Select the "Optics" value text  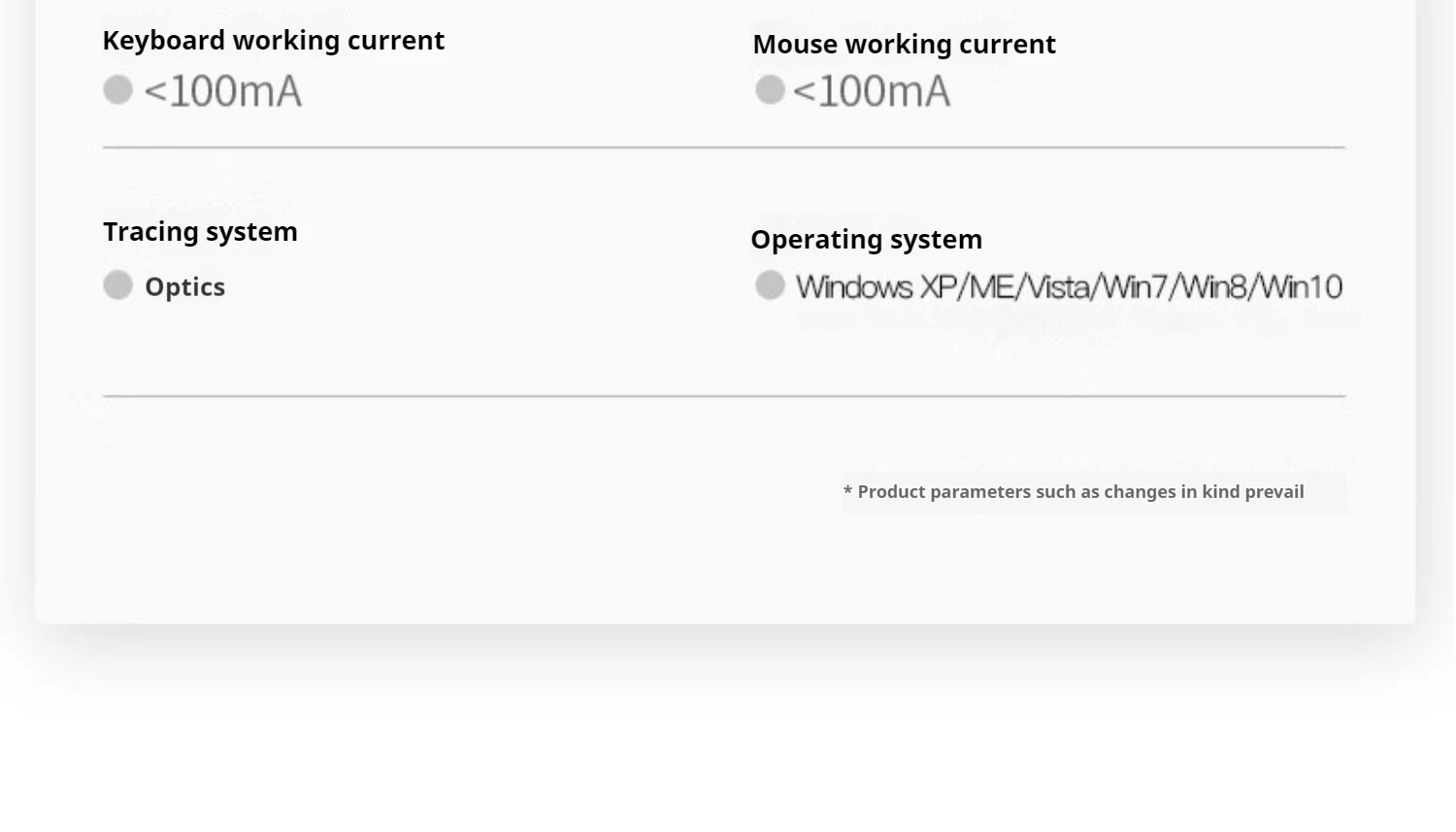click(184, 287)
